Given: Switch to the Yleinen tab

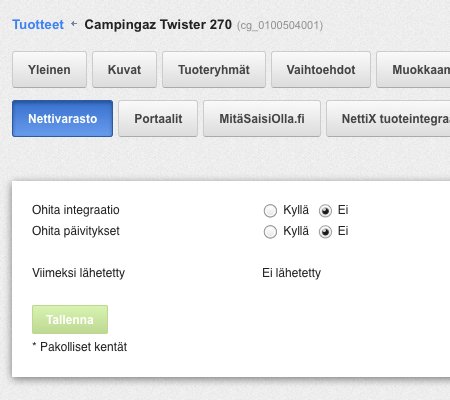Looking at the screenshot, I should click(x=49, y=70).
